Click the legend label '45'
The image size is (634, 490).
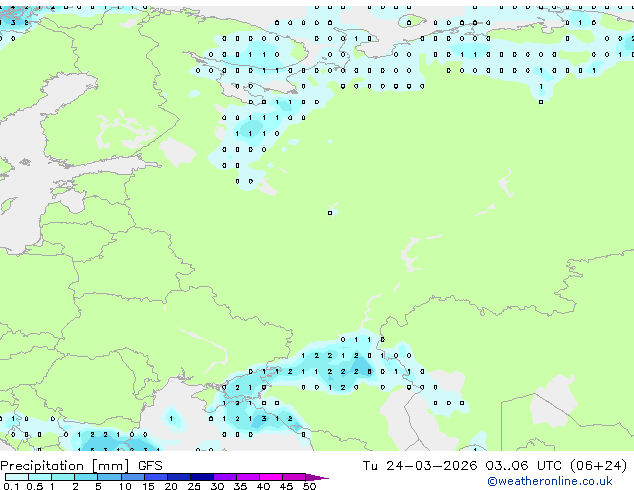(286, 486)
